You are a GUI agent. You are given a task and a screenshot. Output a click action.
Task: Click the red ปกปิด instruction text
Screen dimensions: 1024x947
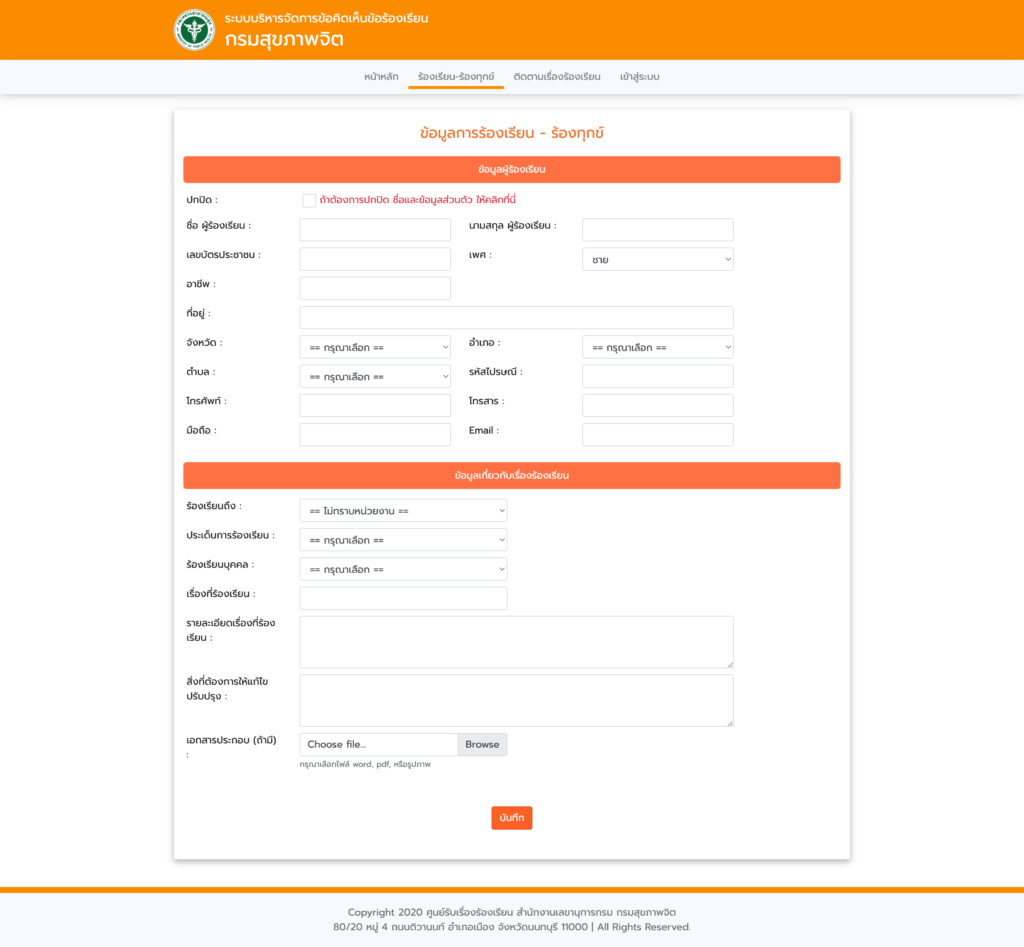click(x=418, y=200)
